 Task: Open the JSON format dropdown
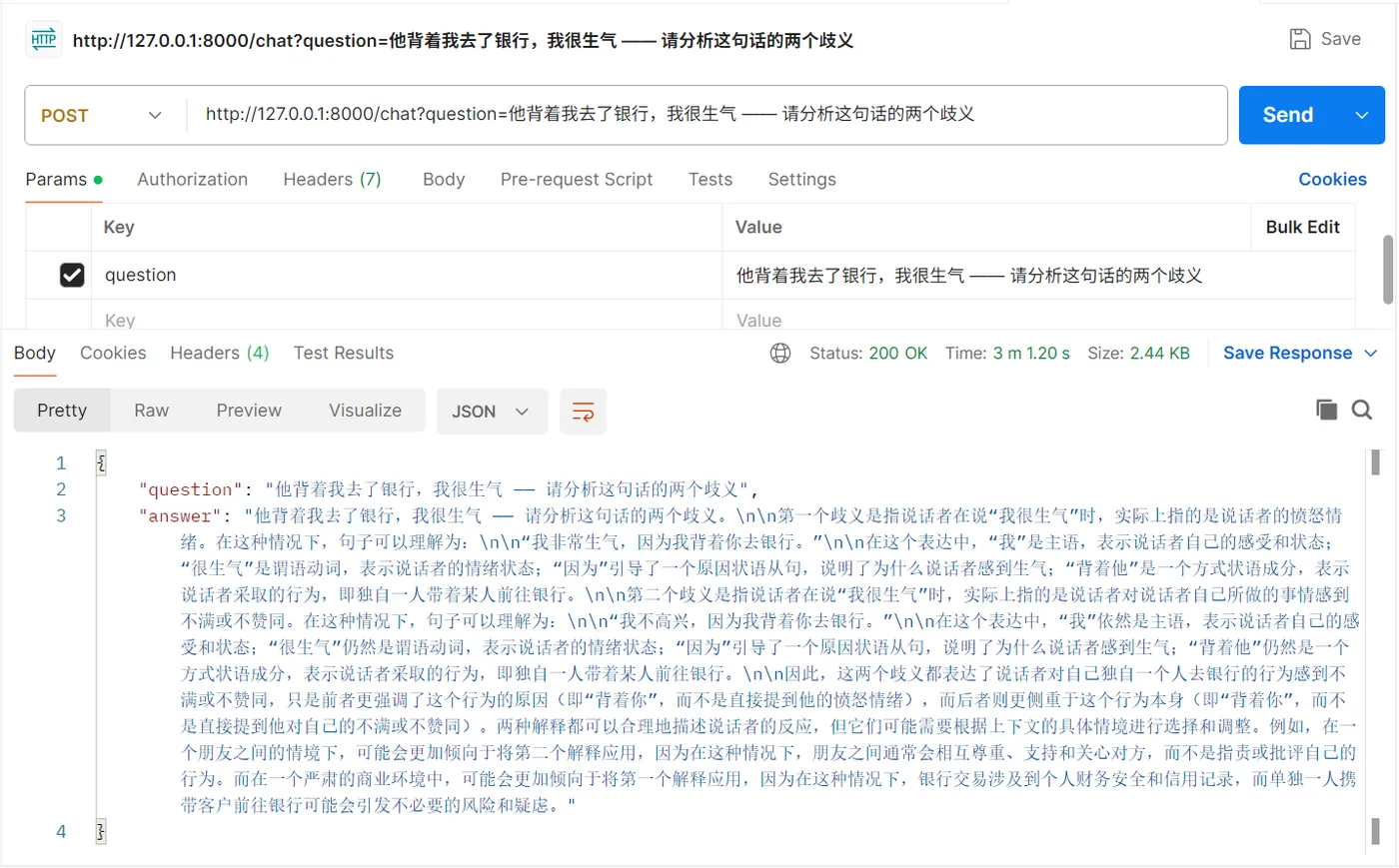pos(492,412)
